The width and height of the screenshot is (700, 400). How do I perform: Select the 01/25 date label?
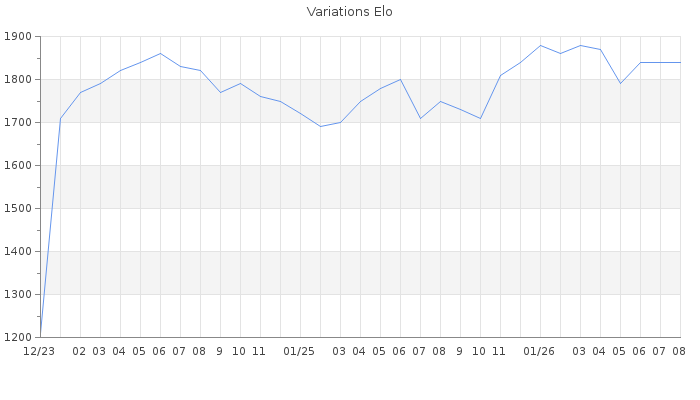[x=299, y=351]
